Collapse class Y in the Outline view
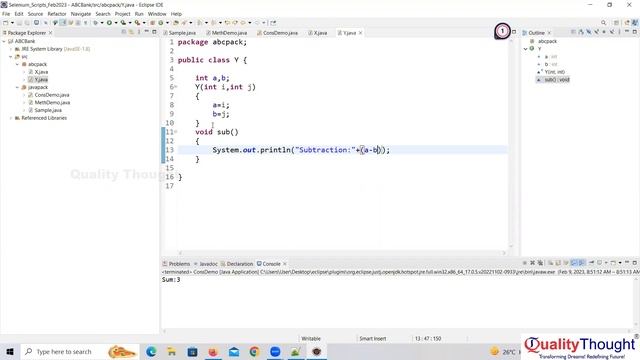Screen dimensions: 640x360 526,49
